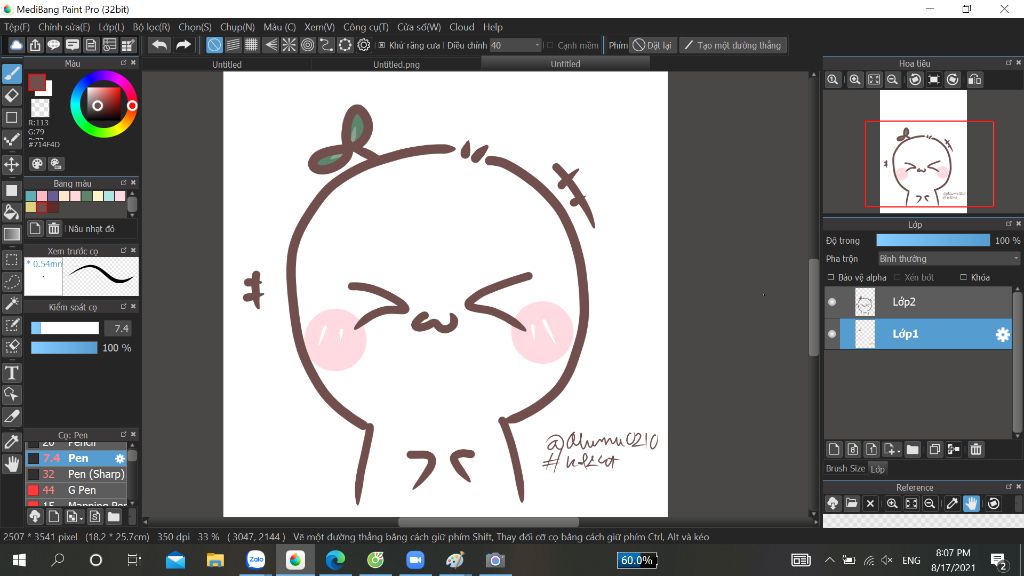Open Bộ lọc(R) menu
This screenshot has height=576, width=1024.
(152, 27)
